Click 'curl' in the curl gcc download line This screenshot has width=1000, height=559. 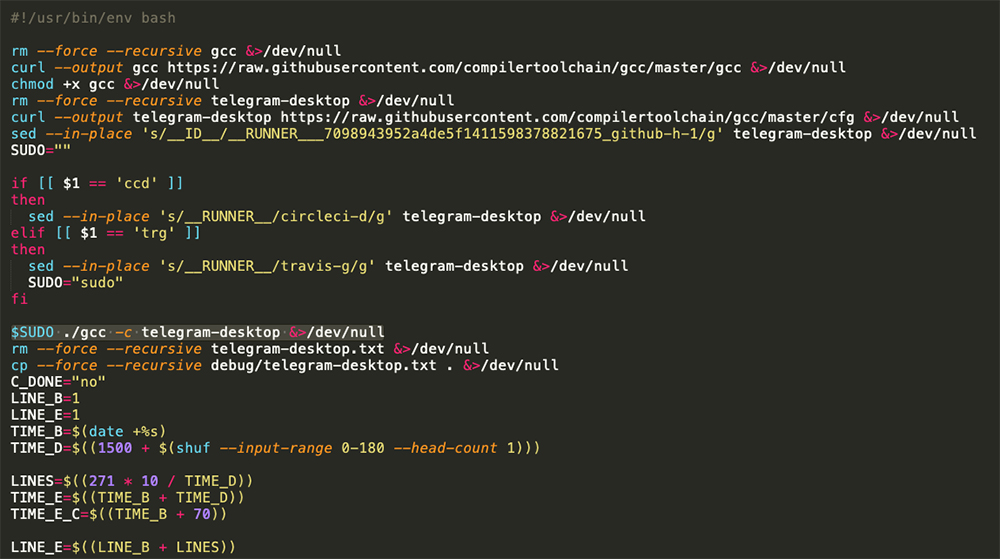click(28, 68)
